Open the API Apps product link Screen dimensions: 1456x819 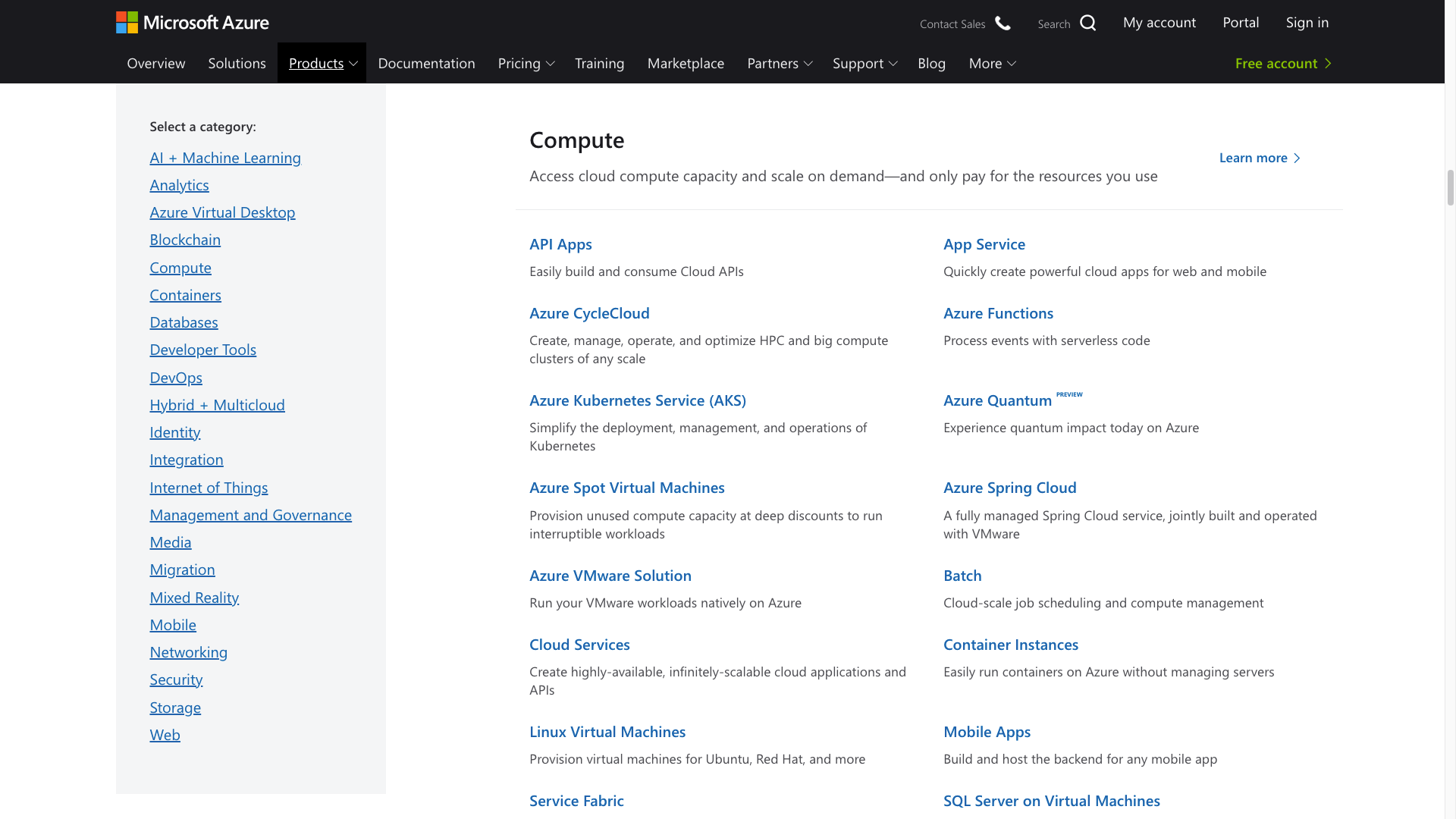[x=560, y=244]
